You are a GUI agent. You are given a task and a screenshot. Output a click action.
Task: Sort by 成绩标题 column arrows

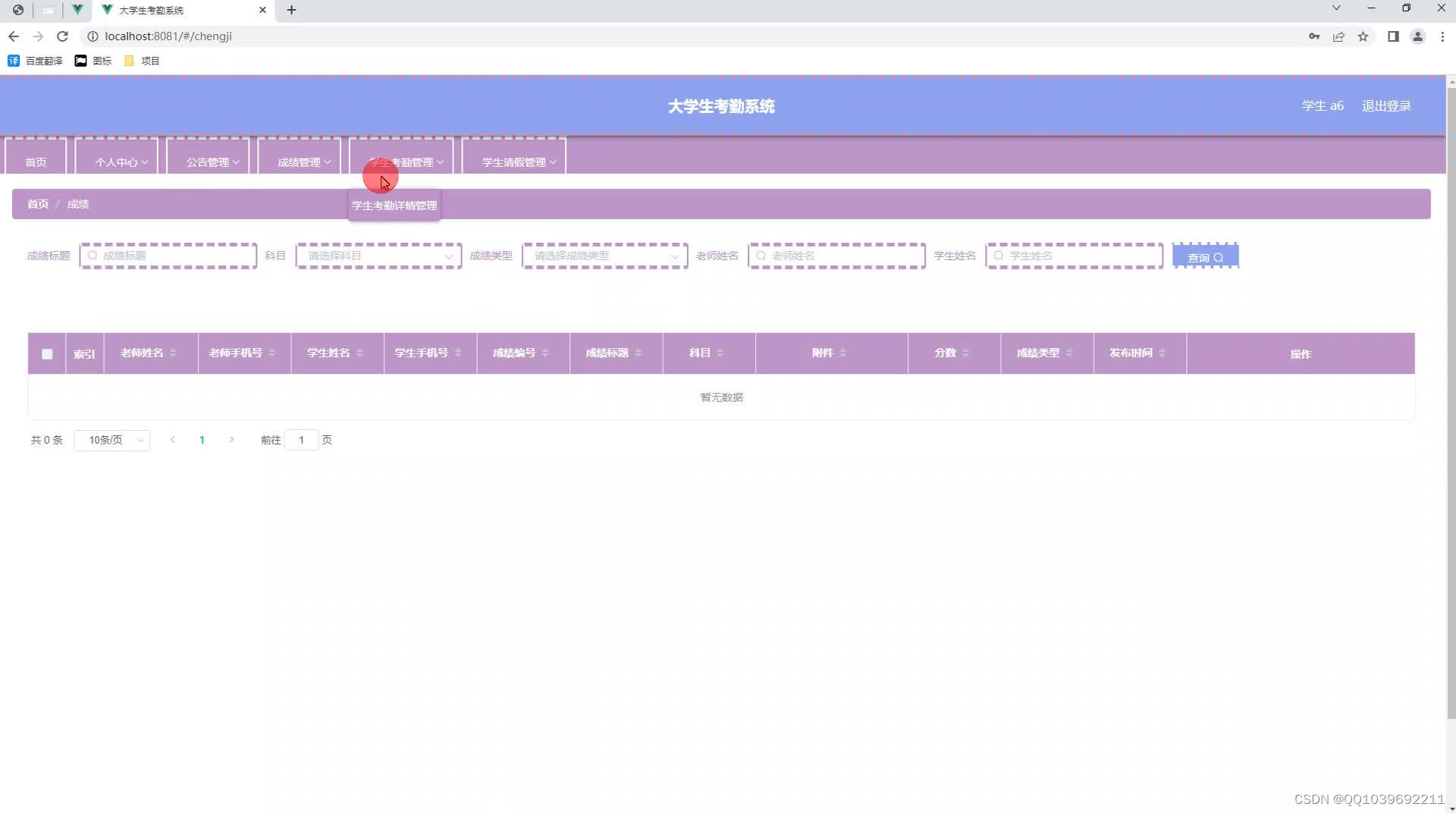(x=639, y=353)
